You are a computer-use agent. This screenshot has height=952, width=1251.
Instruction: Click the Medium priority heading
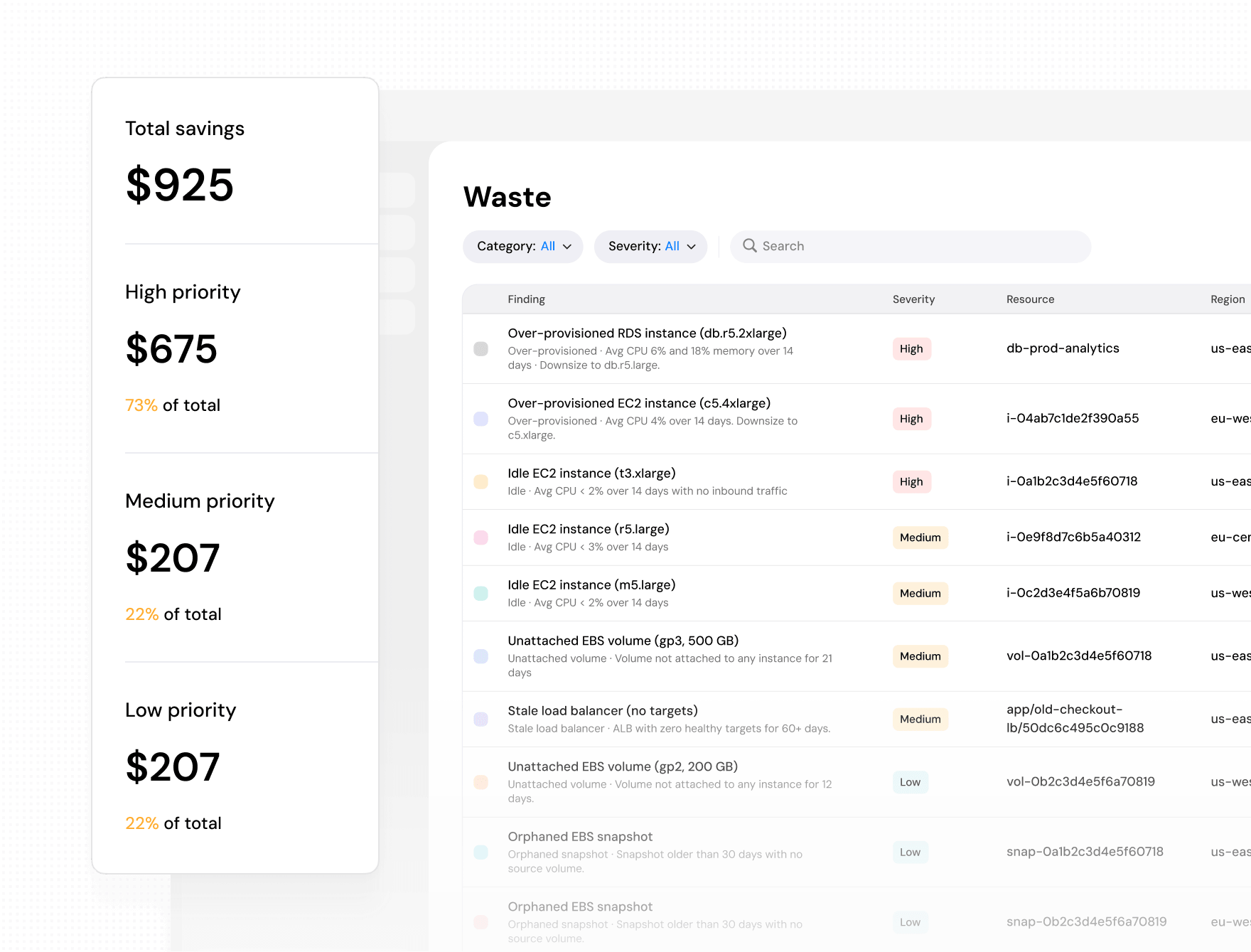click(x=200, y=501)
